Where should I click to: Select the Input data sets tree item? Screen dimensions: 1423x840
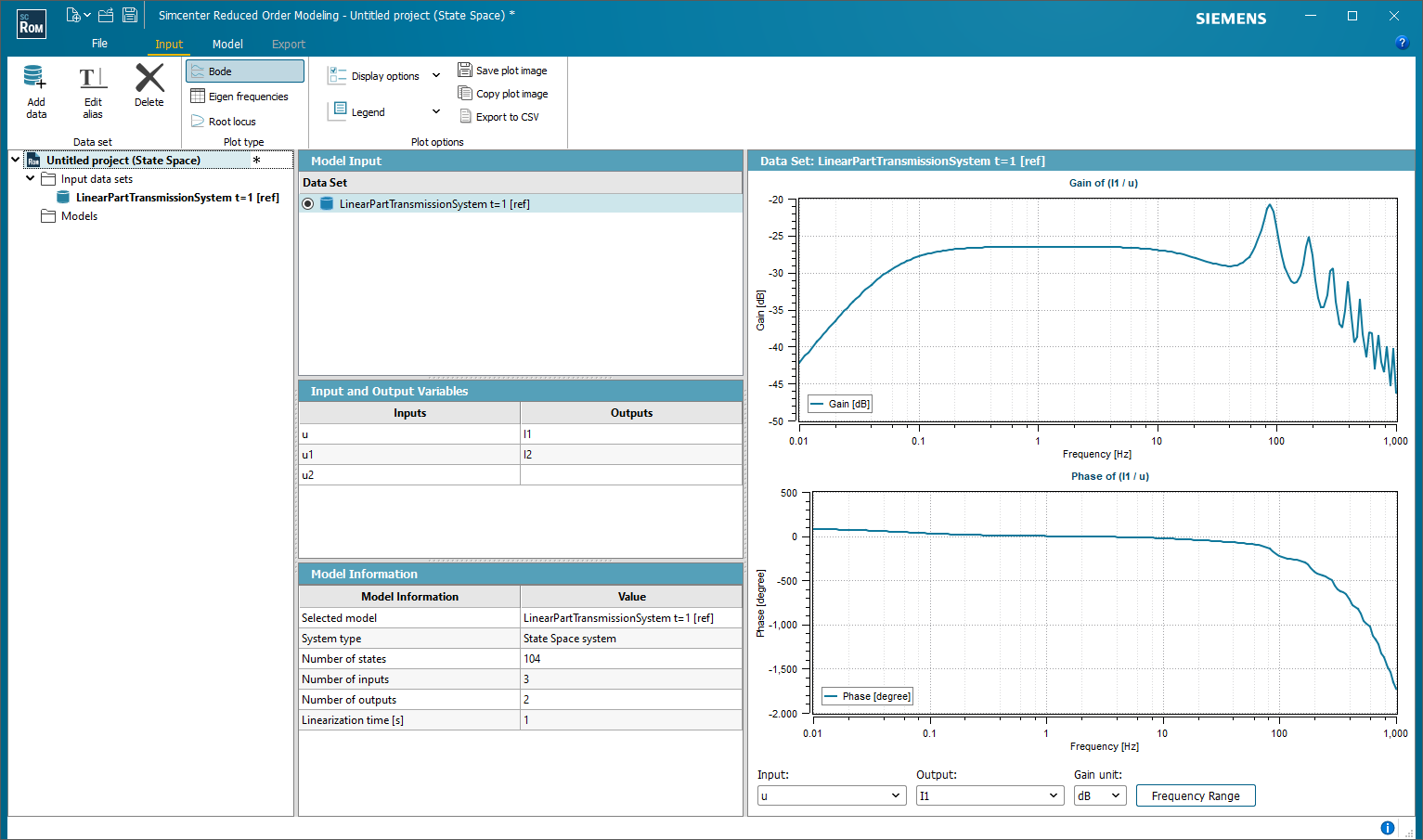click(x=97, y=179)
